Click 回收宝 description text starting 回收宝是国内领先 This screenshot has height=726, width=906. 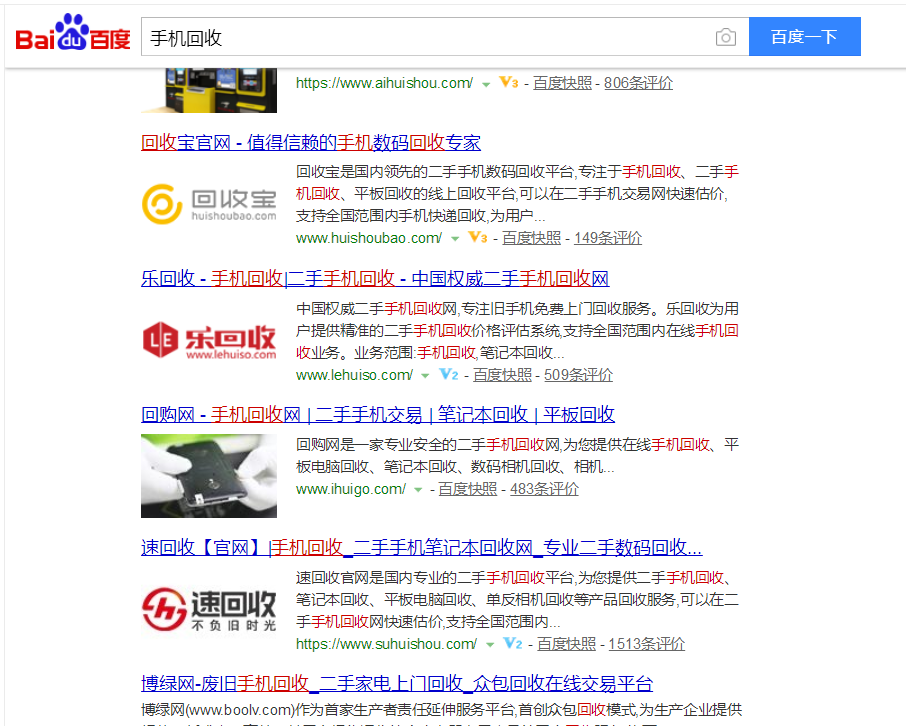click(517, 194)
